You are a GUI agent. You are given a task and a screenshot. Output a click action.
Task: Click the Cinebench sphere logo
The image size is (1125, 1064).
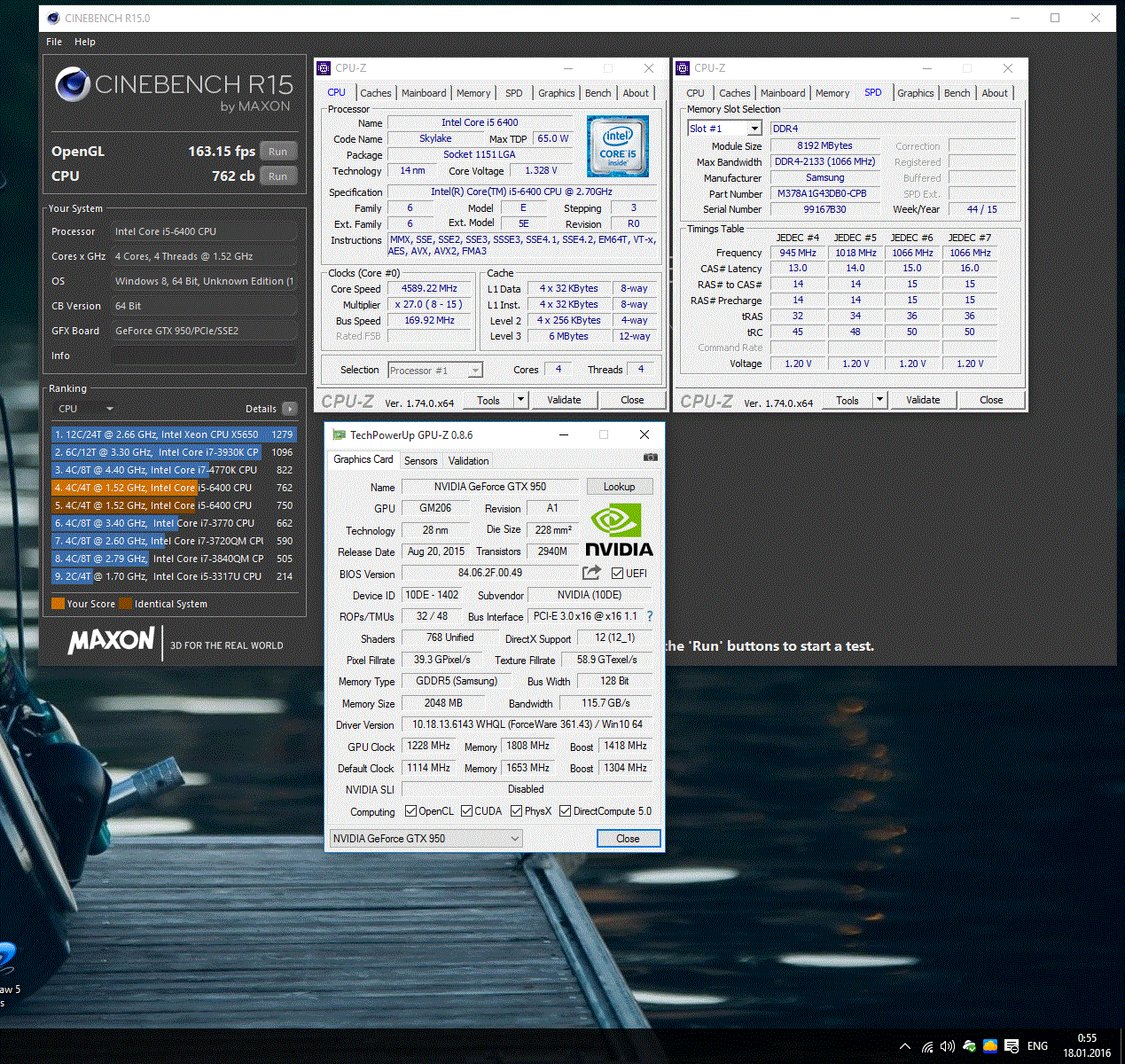(73, 84)
